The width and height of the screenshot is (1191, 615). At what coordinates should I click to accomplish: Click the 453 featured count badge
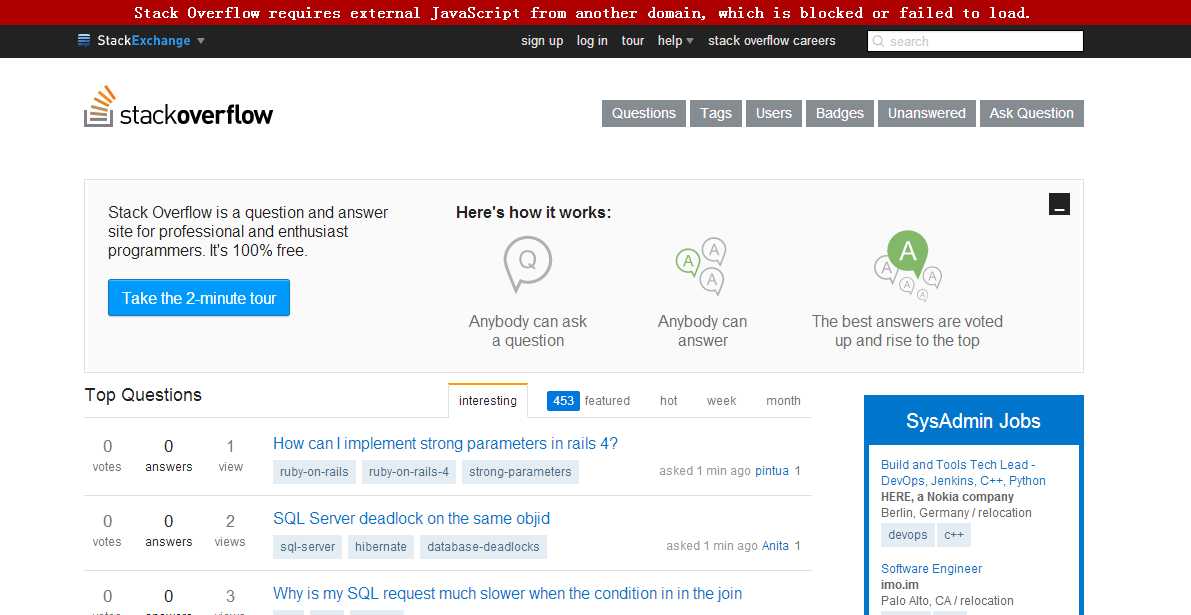[564, 400]
